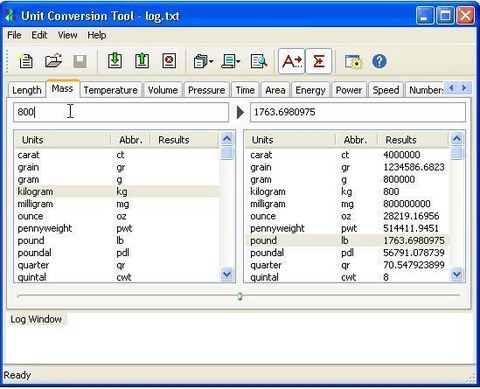The width and height of the screenshot is (480, 389).
Task: Open the options window gear icon
Action: coord(353,62)
